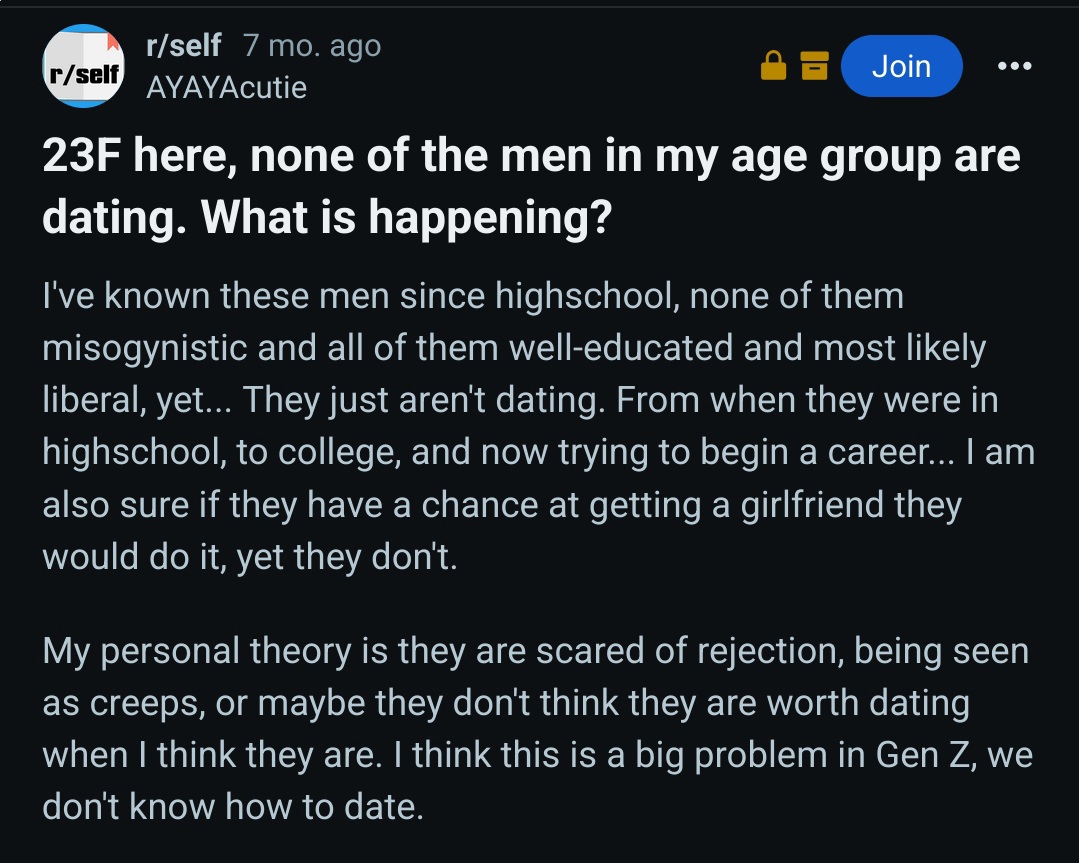Open the r/self community avatar

coord(83,66)
